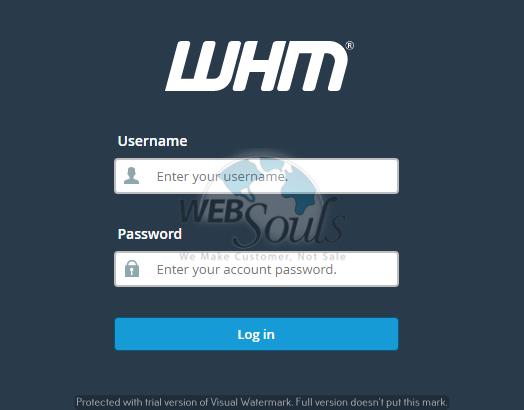Click the letter H of the WHM logo
The height and width of the screenshot is (410, 524).
click(257, 66)
